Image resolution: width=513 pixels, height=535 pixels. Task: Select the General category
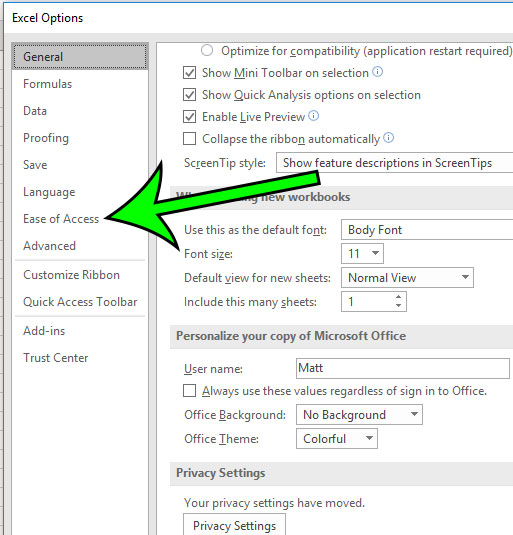click(80, 57)
